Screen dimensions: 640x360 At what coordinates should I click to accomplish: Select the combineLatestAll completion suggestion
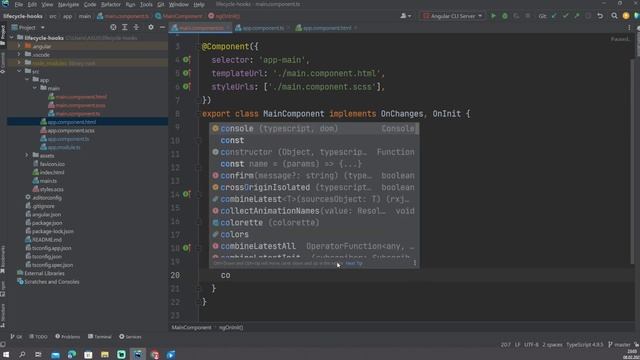(x=314, y=246)
